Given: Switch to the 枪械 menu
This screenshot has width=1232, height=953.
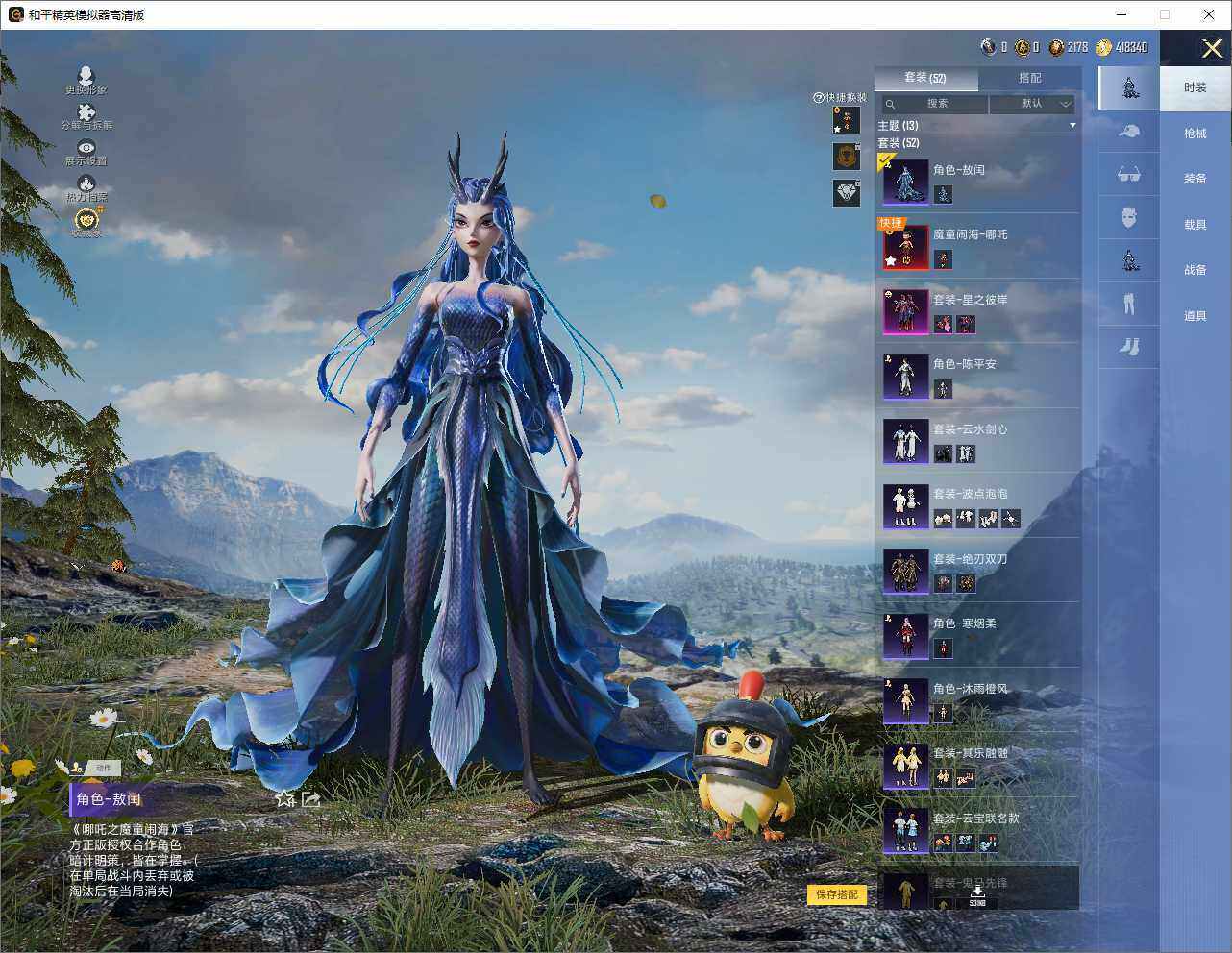Looking at the screenshot, I should click(1195, 134).
